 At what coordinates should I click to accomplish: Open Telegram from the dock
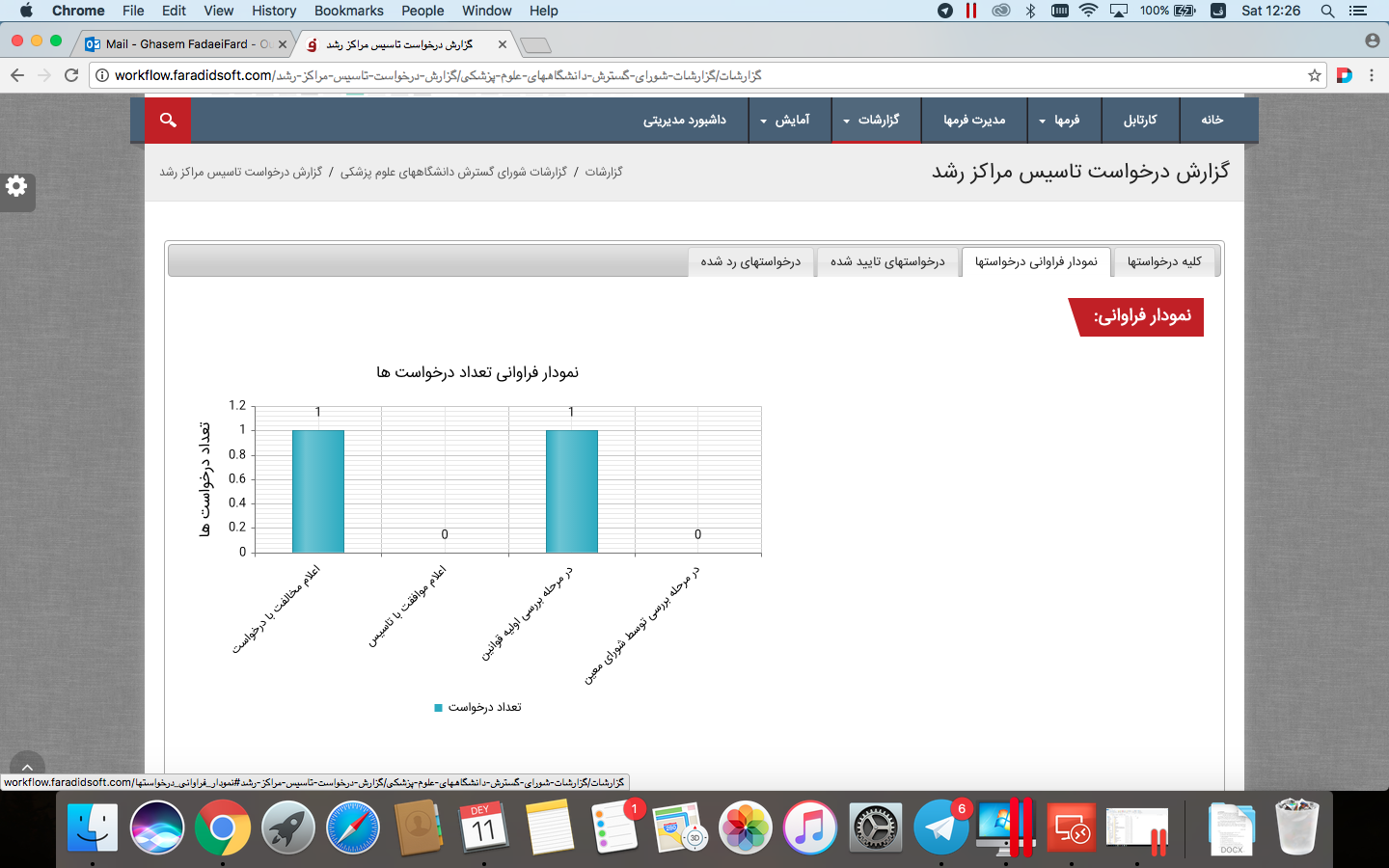[940, 827]
